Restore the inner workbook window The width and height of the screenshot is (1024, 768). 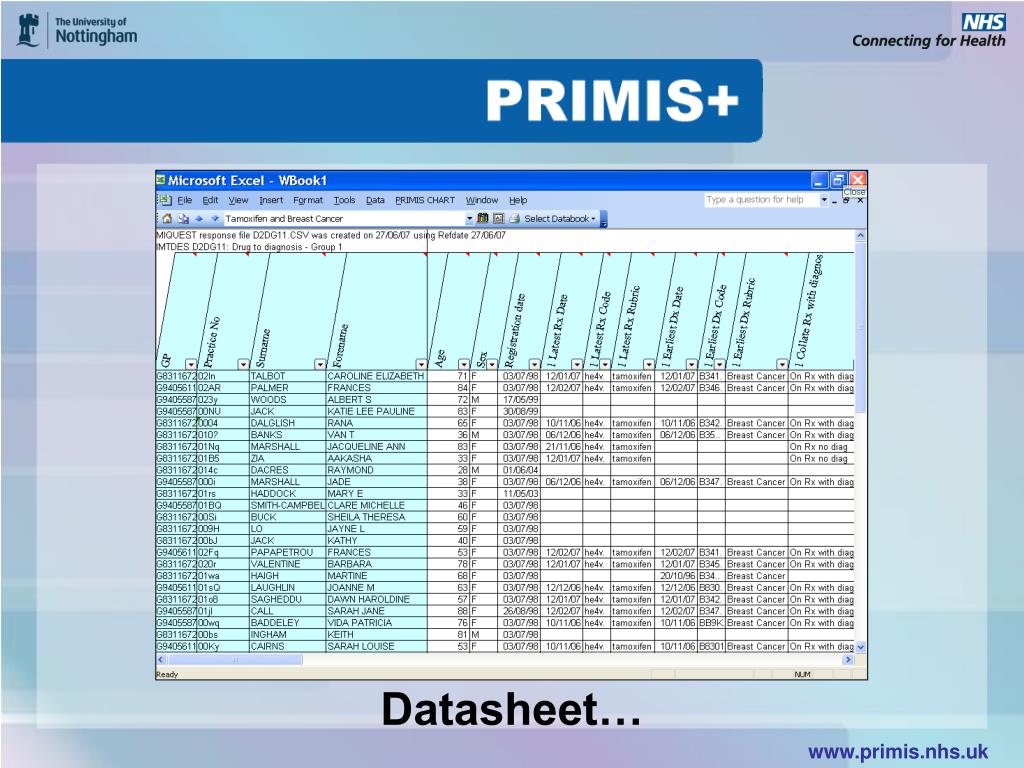coord(846,201)
